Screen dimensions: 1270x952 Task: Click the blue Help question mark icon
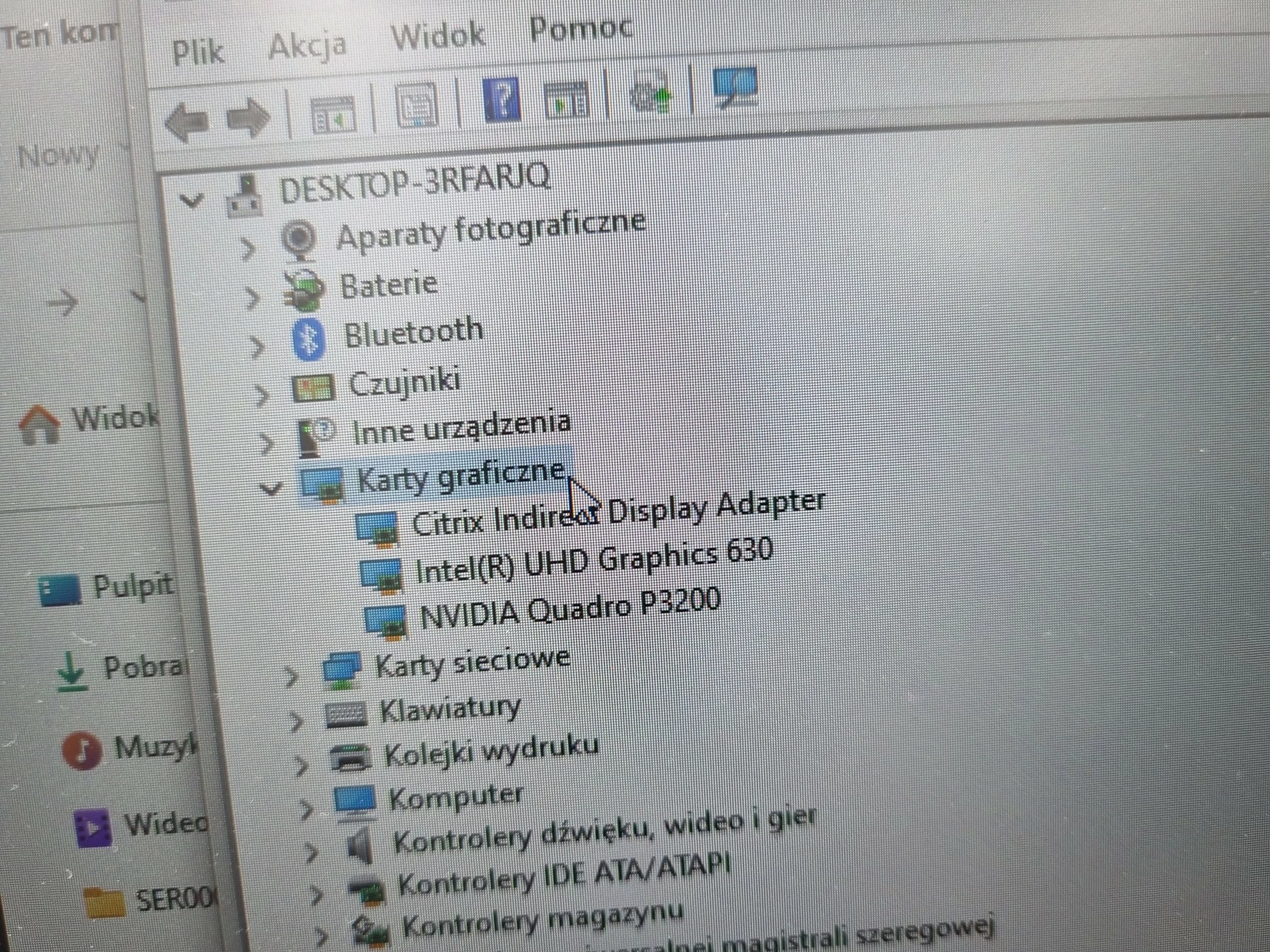[x=502, y=99]
